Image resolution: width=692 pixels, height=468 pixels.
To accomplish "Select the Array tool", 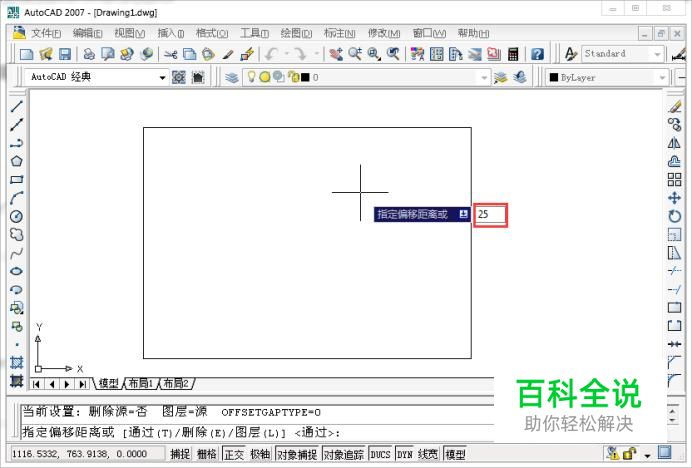I will point(674,180).
